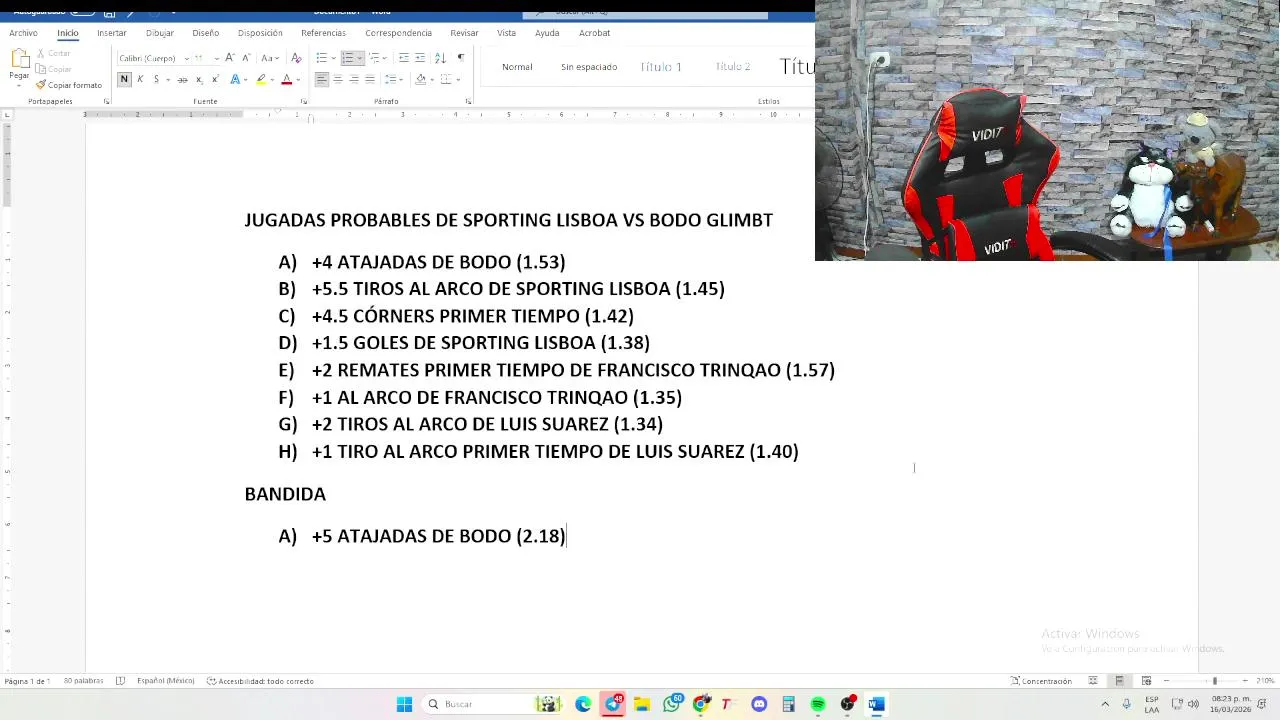Viewport: 1280px width, 720px height.
Task: Apply superscript formatting
Action: point(216,79)
